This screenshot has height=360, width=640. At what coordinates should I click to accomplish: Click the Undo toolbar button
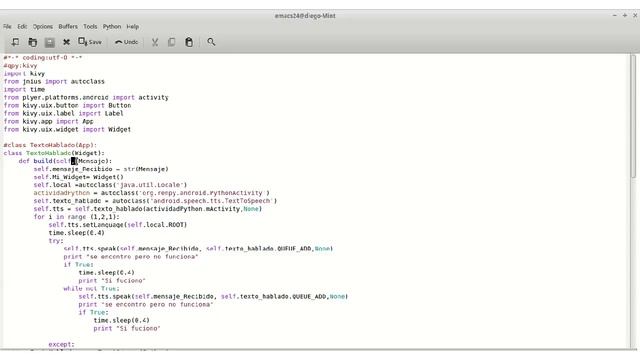(x=127, y=42)
